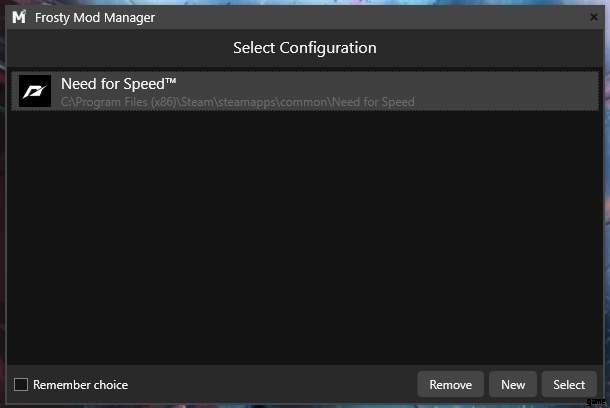Screen dimensions: 610x408
Task: Enable the Remember choice checkbox
Action: 21,385
